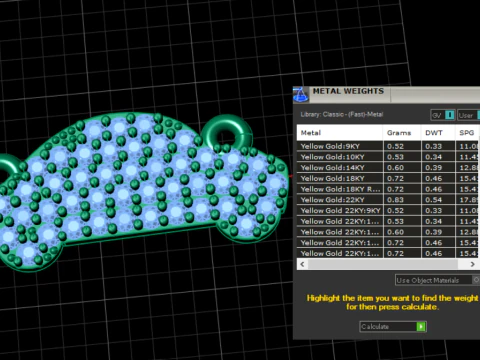This screenshot has width=480, height=360.
Task: Select the Yellow Gold:10KY row
Action: (x=388, y=157)
